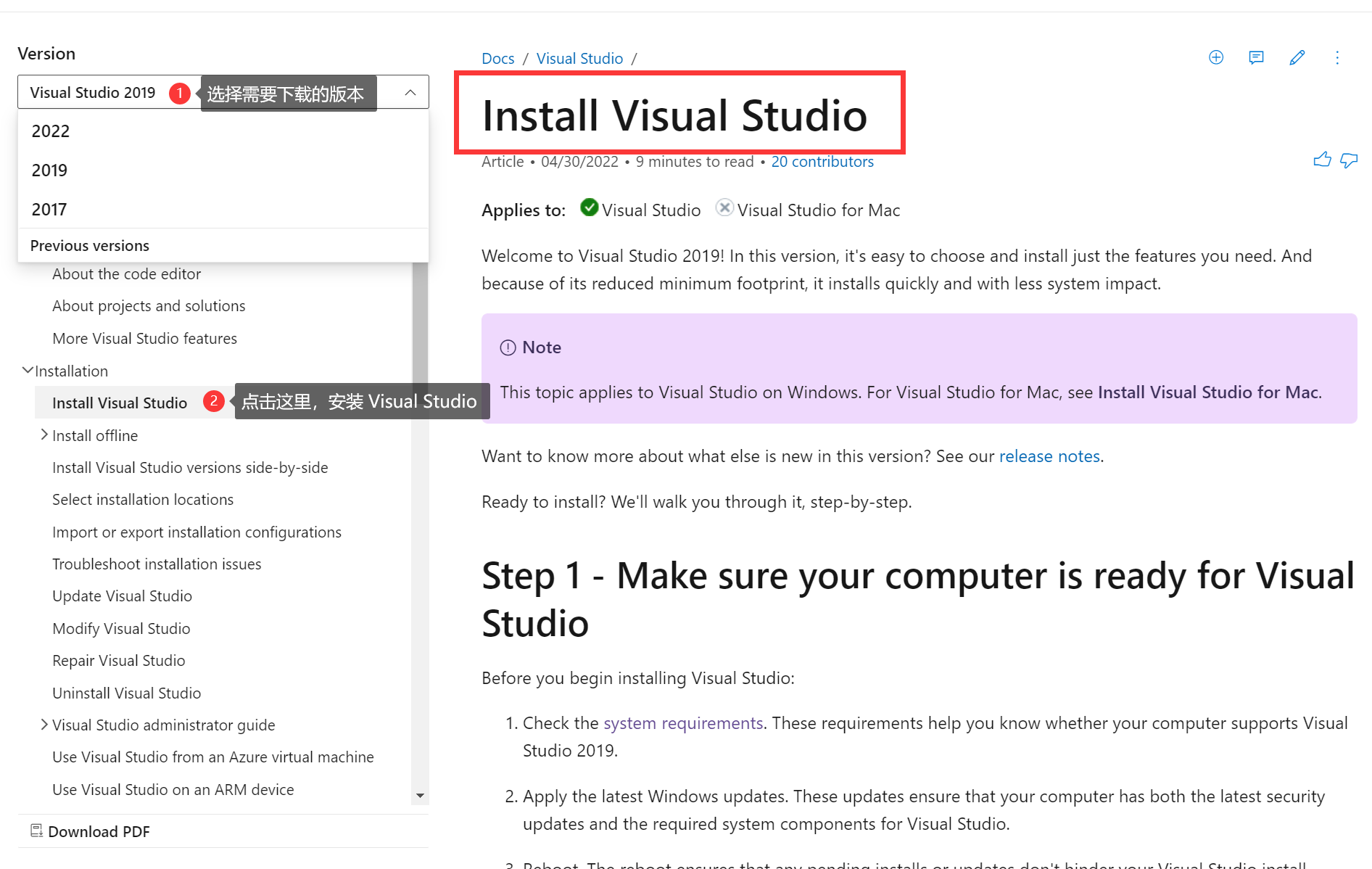Open the Visual Studio breadcrumb link
This screenshot has height=869, width=1372.
pos(579,59)
